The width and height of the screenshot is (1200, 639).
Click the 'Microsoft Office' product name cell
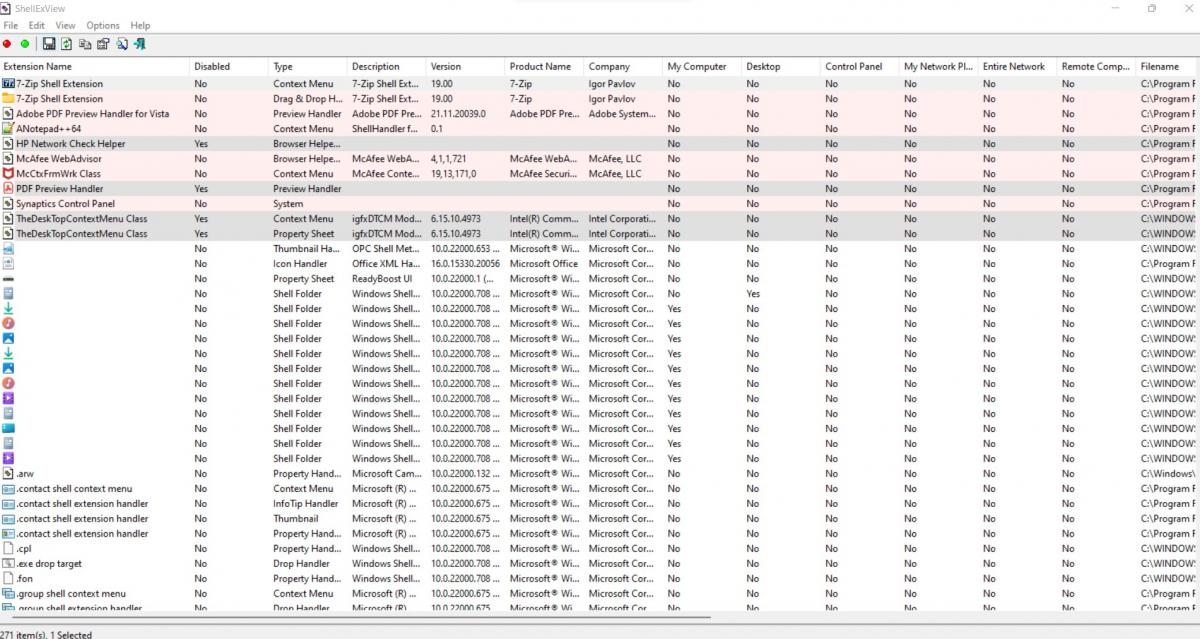[544, 264]
